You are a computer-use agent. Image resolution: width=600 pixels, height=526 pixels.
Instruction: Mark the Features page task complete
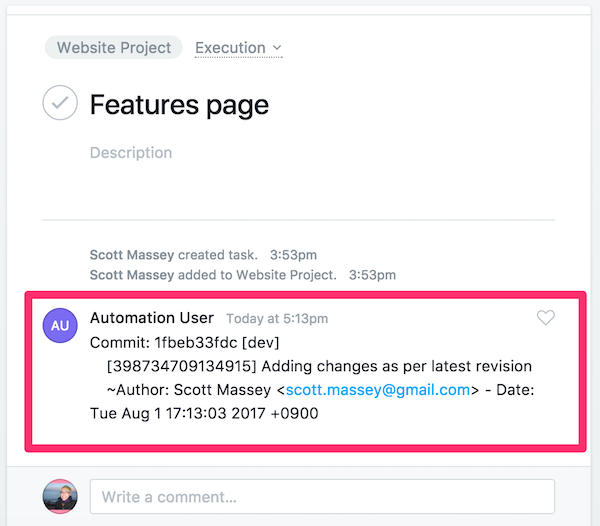[60, 103]
